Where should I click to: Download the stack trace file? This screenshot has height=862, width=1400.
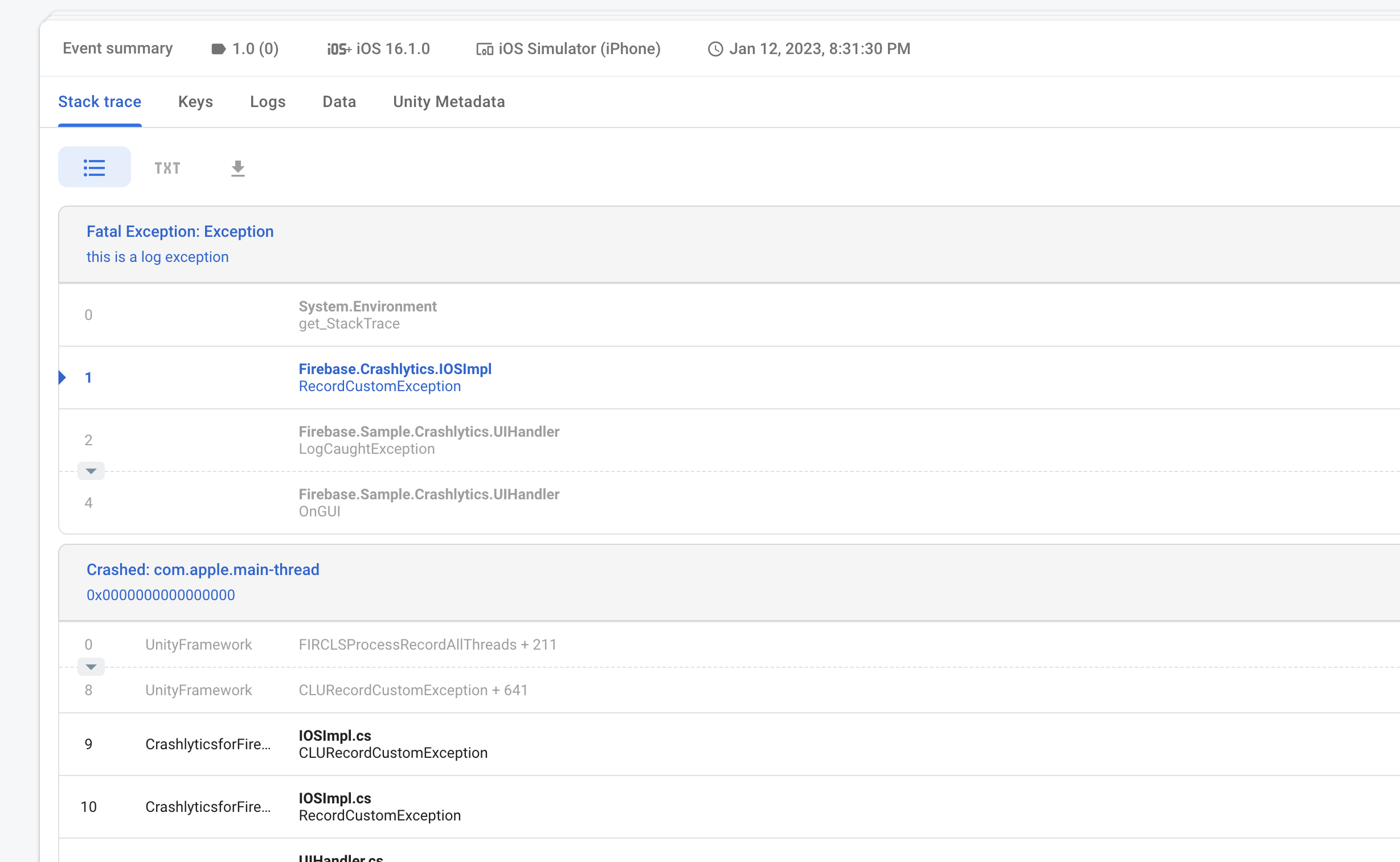coord(238,168)
